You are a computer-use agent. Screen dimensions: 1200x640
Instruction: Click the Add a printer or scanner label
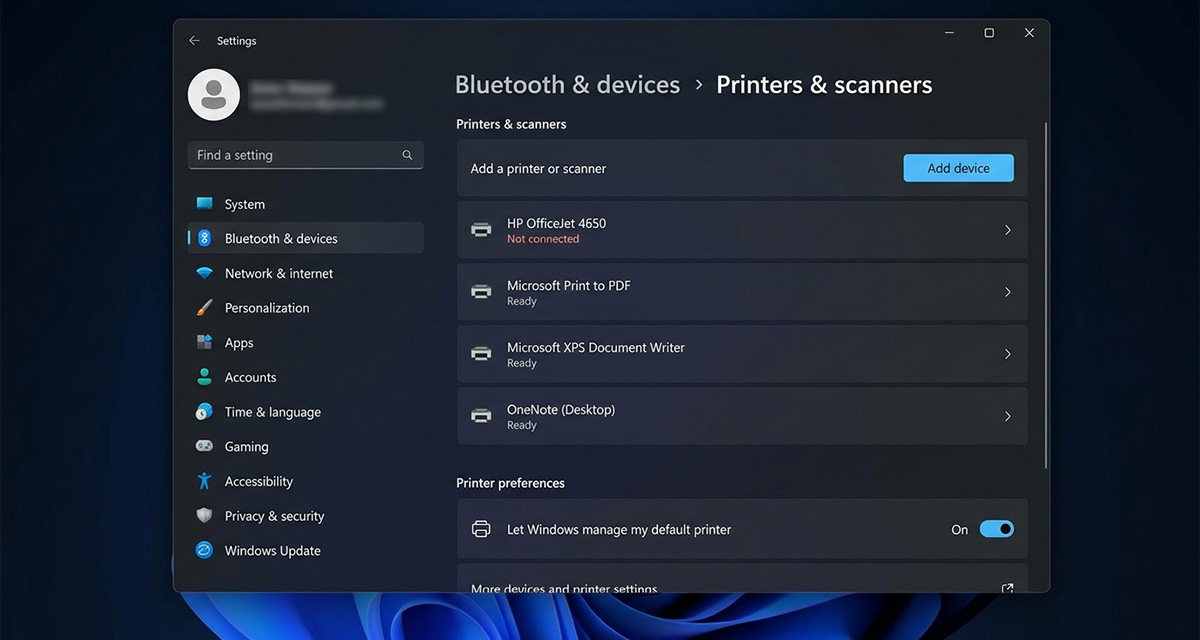click(x=538, y=168)
